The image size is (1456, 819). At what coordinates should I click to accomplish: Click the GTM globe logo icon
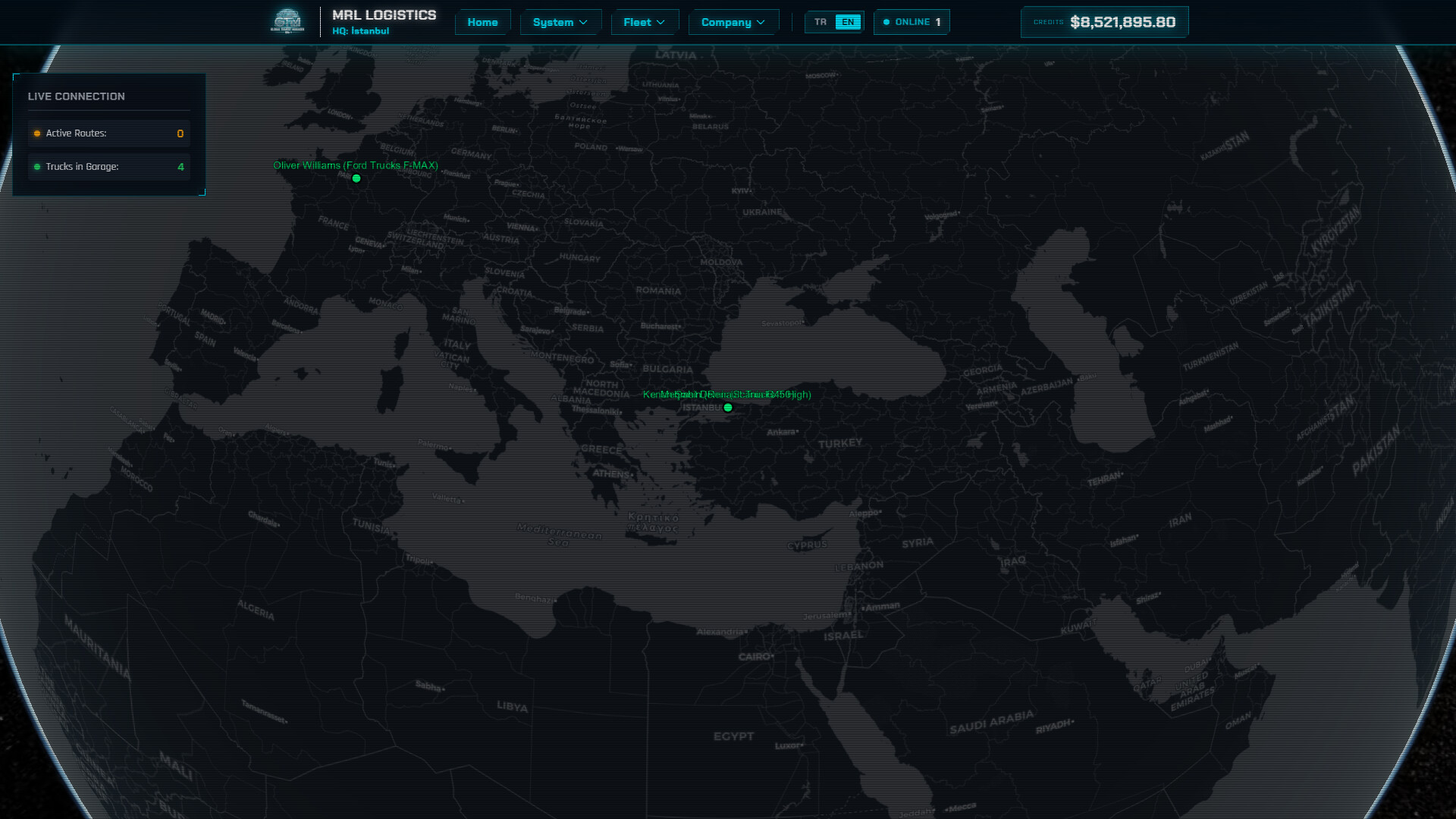pyautogui.click(x=287, y=21)
